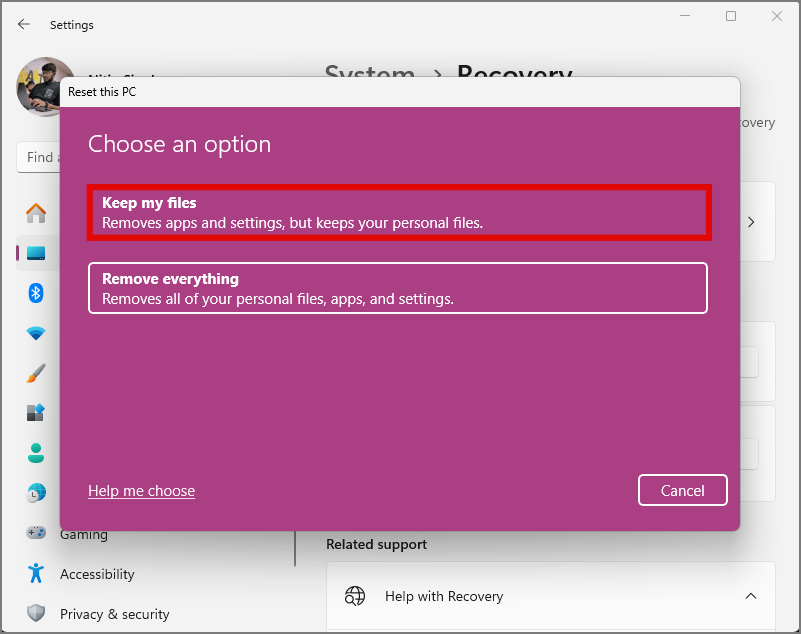Open Bluetooth & devices sidebar icon

pyautogui.click(x=36, y=293)
